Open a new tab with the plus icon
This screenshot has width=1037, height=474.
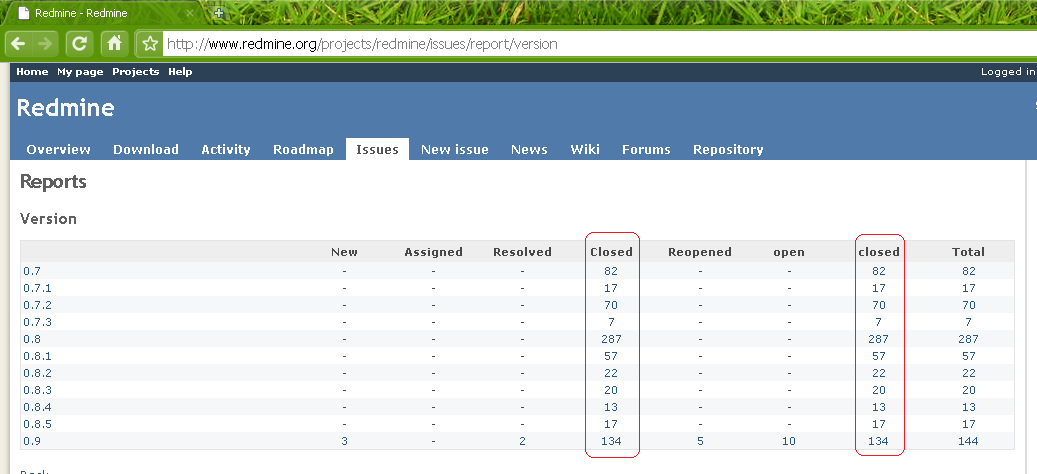tap(219, 13)
